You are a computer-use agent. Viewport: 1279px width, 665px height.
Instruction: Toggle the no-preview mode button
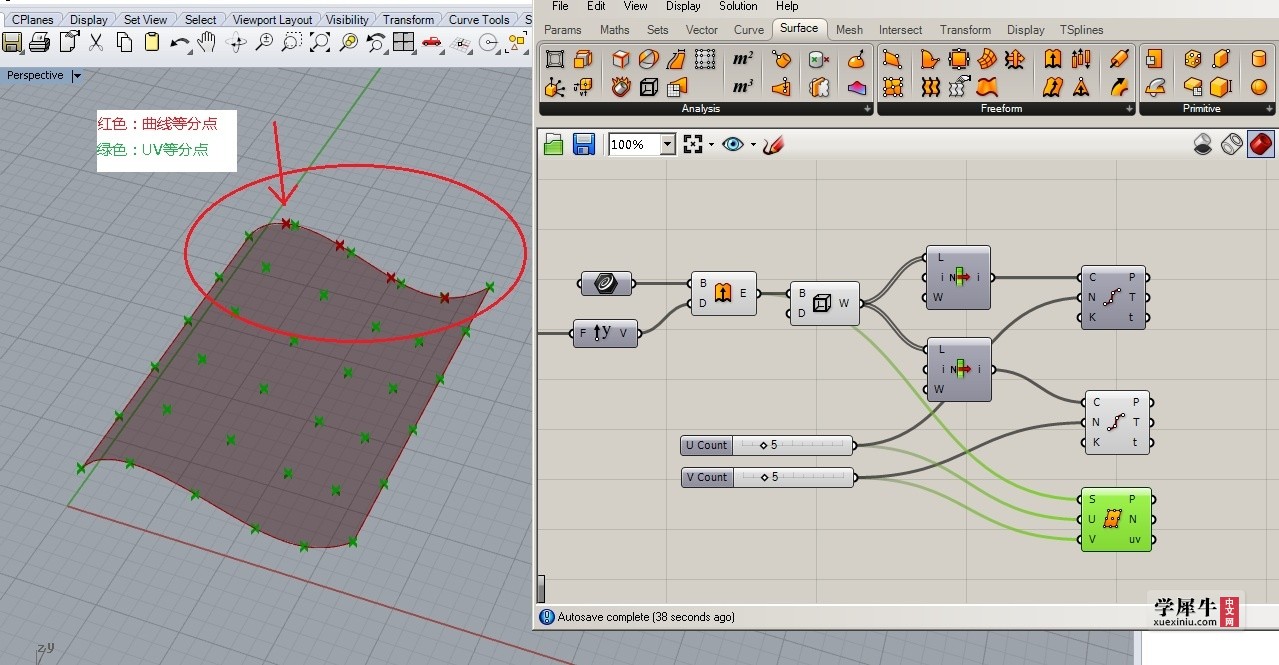coord(1205,145)
